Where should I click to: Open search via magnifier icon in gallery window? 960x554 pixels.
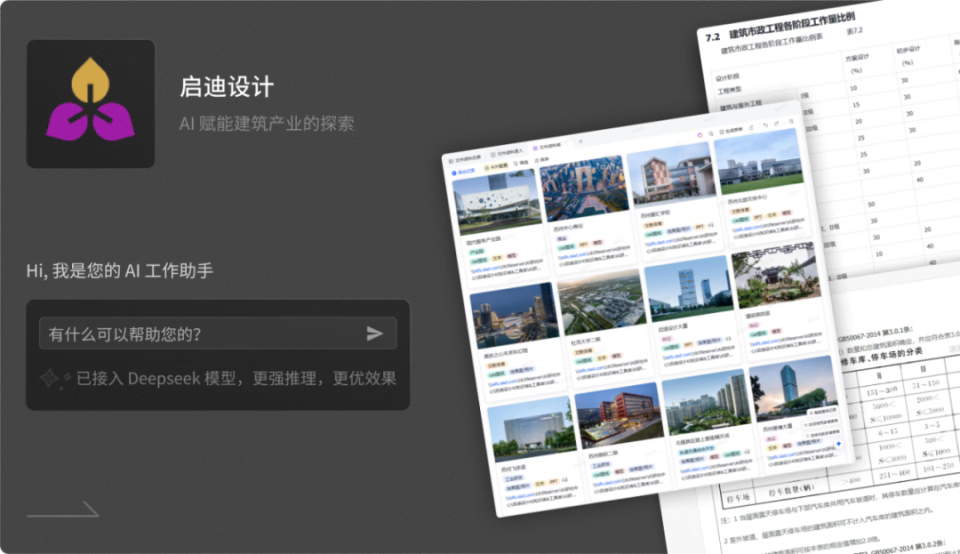pyautogui.click(x=711, y=133)
